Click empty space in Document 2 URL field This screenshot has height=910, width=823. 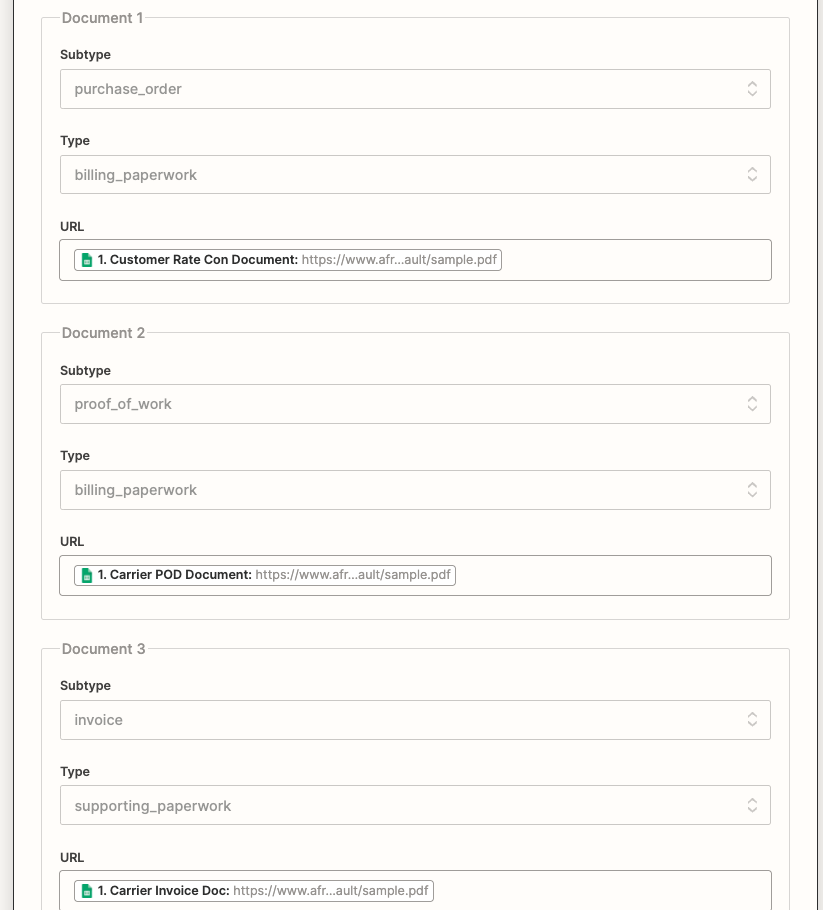(x=620, y=576)
